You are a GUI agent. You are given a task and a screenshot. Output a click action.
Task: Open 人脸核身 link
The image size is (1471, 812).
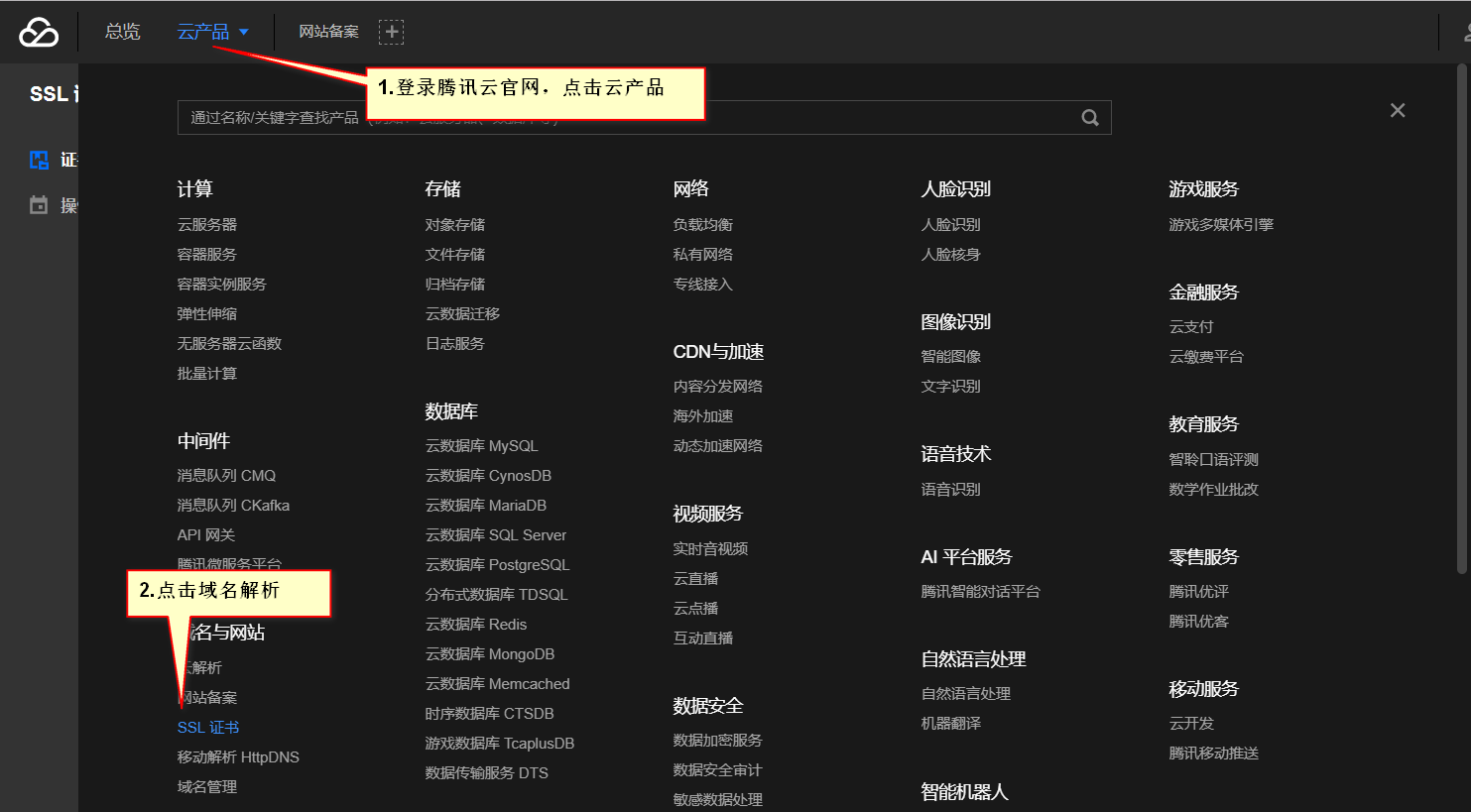[951, 255]
